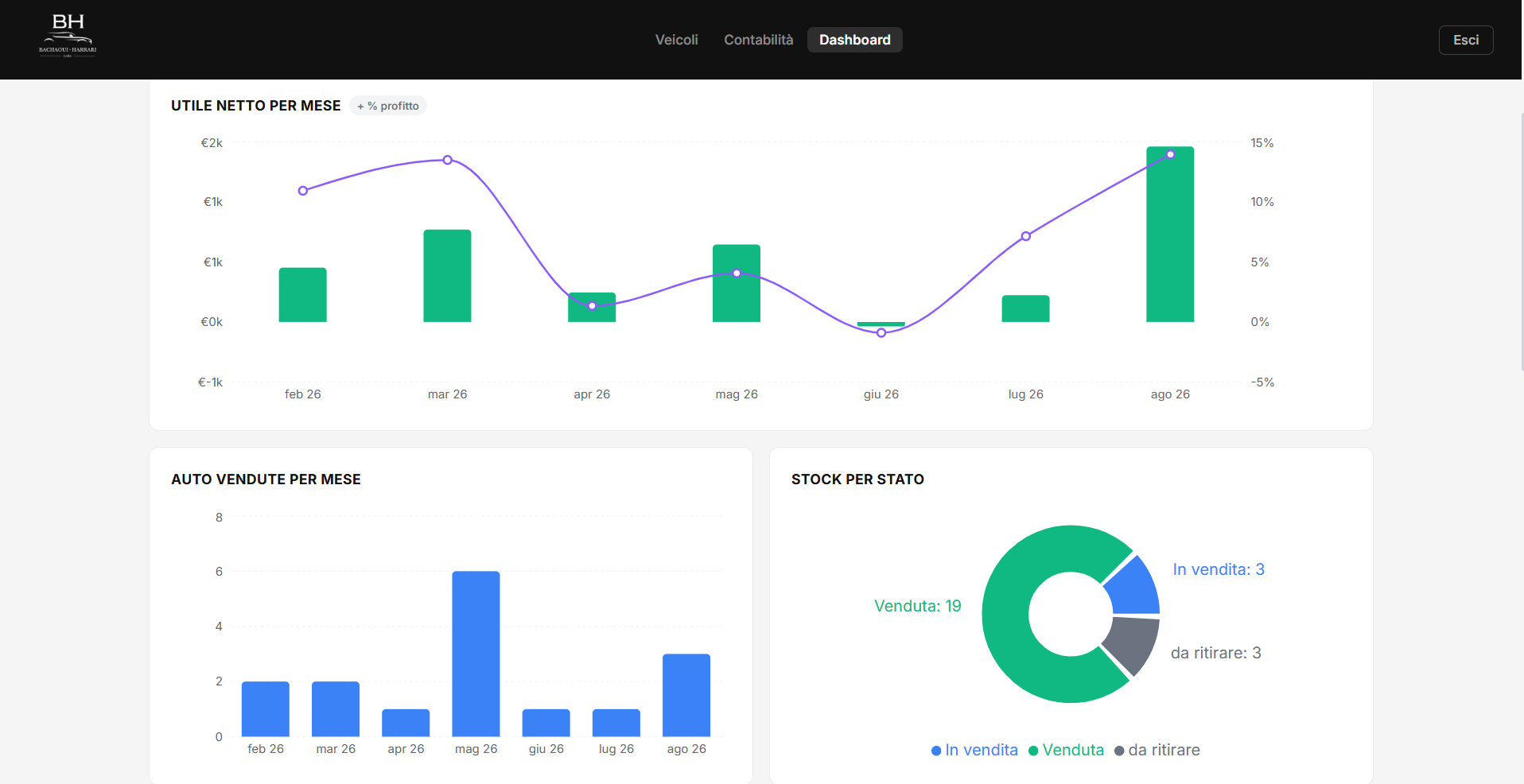The image size is (1524, 784).
Task: Click the mag 26 green profit bar
Action: pos(737,283)
